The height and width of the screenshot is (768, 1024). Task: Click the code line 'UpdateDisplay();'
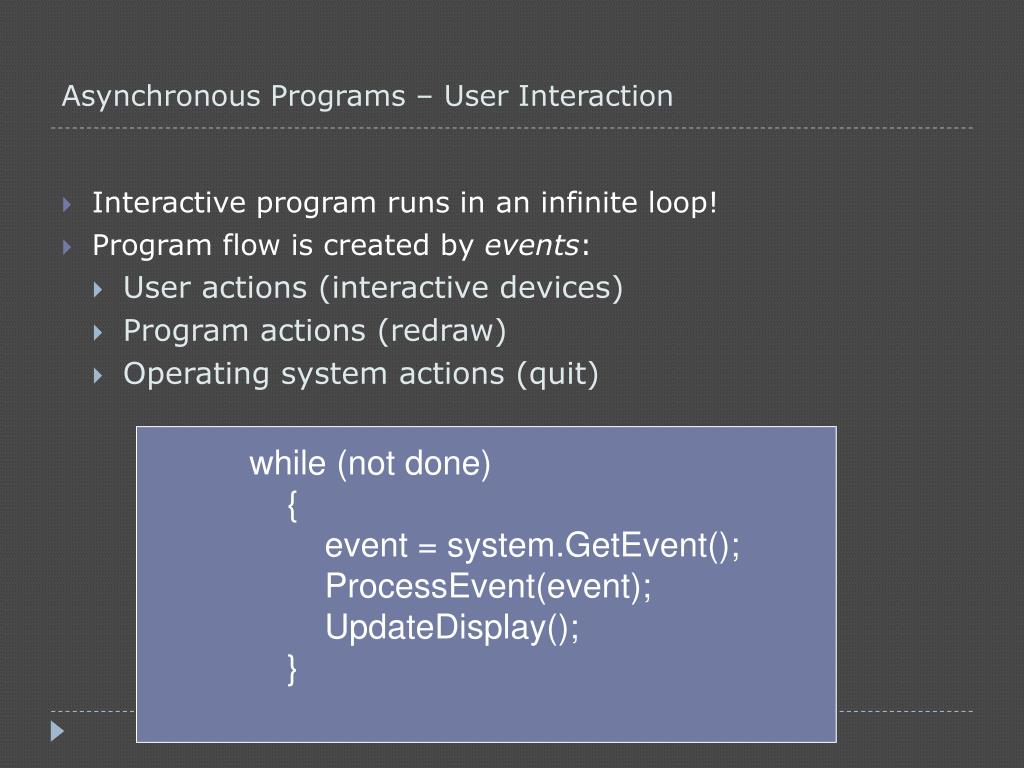452,628
